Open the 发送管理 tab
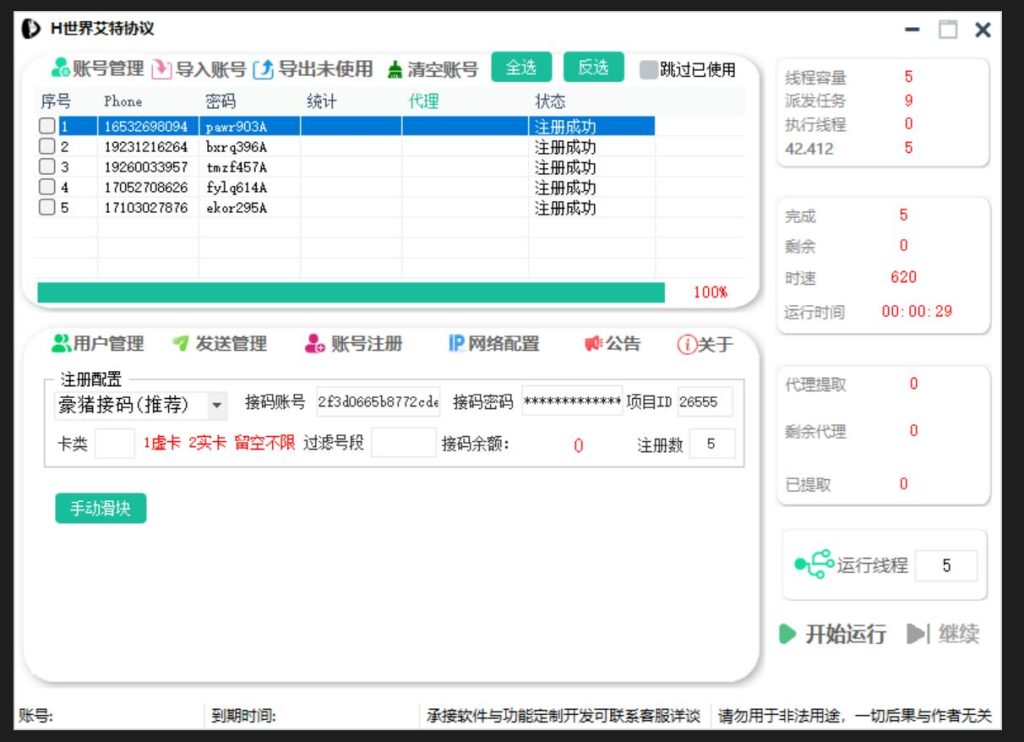The height and width of the screenshot is (742, 1024). point(220,344)
